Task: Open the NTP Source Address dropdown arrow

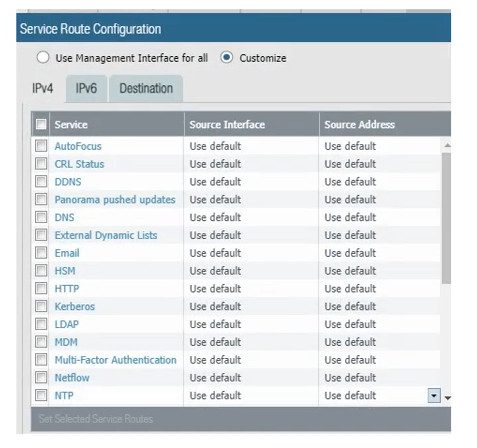Action: [x=434, y=396]
